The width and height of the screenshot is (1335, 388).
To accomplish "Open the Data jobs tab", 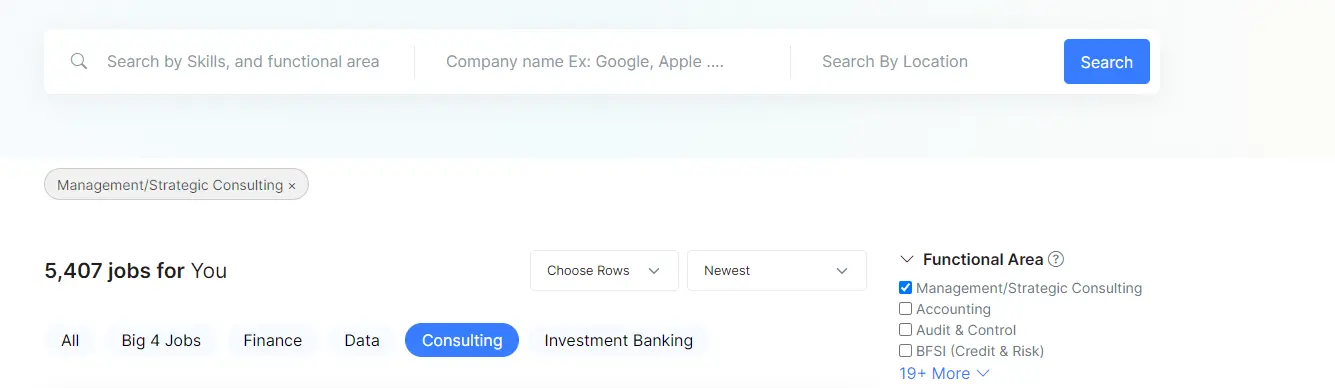I will click(362, 340).
